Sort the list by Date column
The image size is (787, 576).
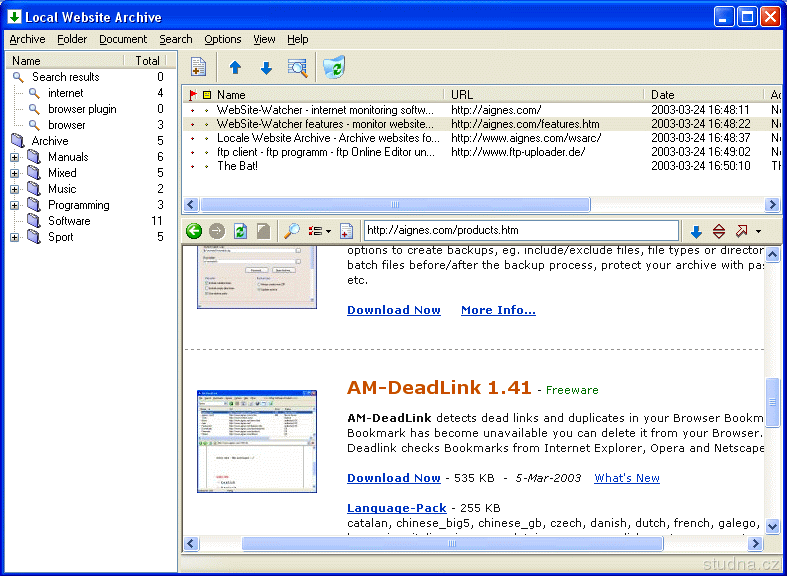pyautogui.click(x=700, y=95)
